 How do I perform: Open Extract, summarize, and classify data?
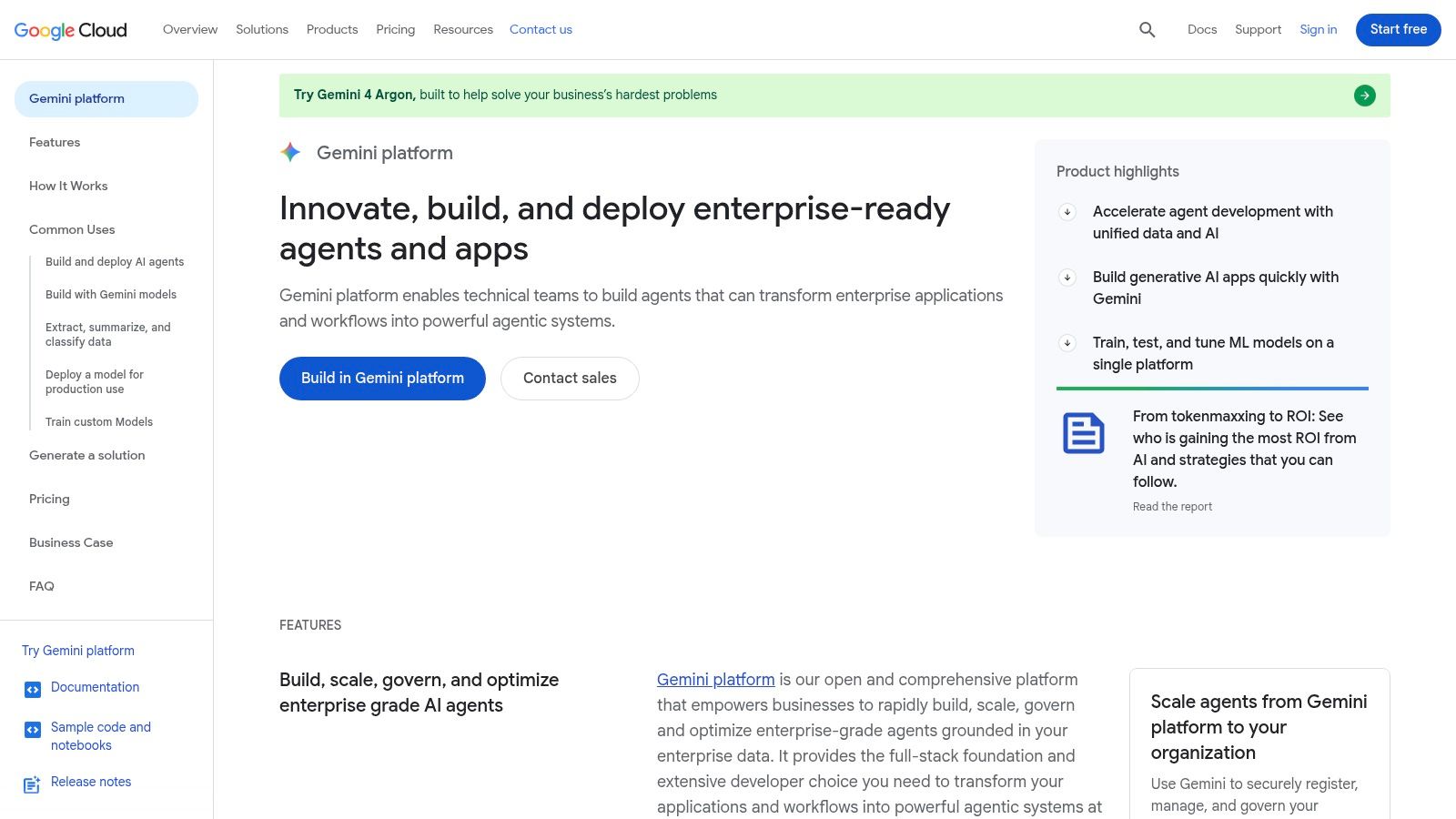108,335
